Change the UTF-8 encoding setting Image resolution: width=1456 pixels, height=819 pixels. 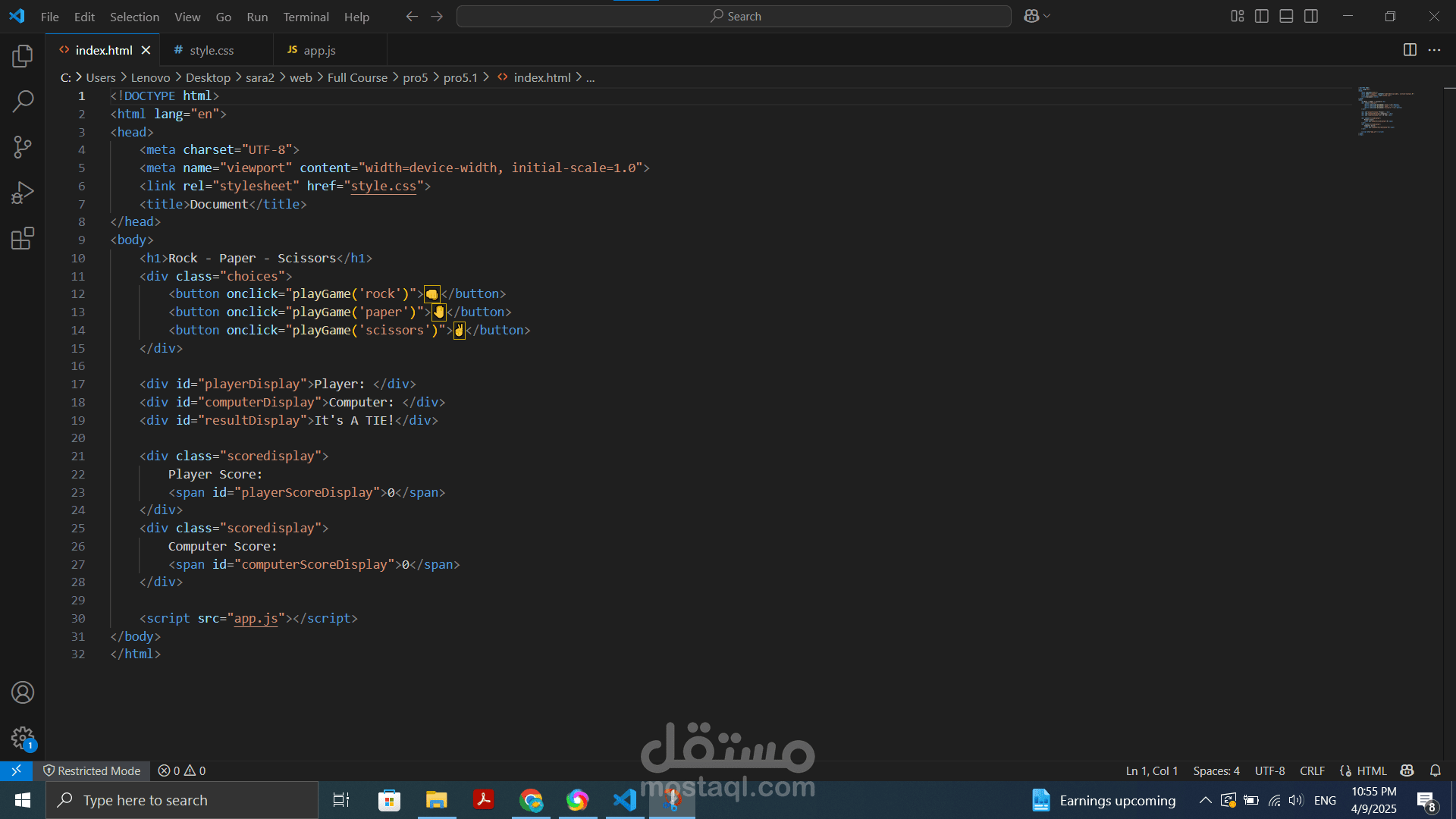click(1269, 770)
